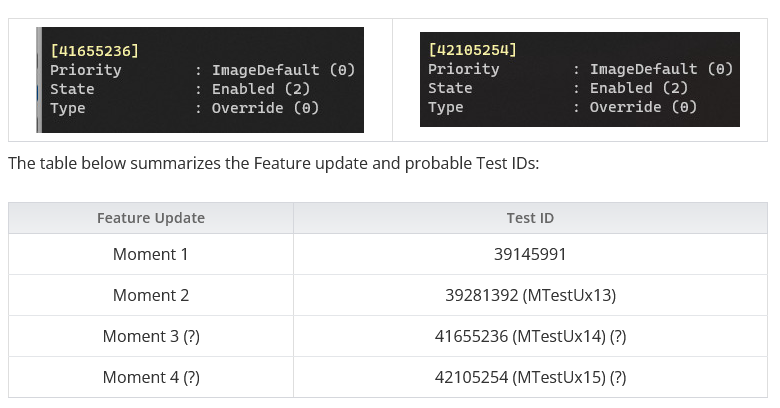Click the 42105254 (MTestUx15) cell

click(x=530, y=377)
